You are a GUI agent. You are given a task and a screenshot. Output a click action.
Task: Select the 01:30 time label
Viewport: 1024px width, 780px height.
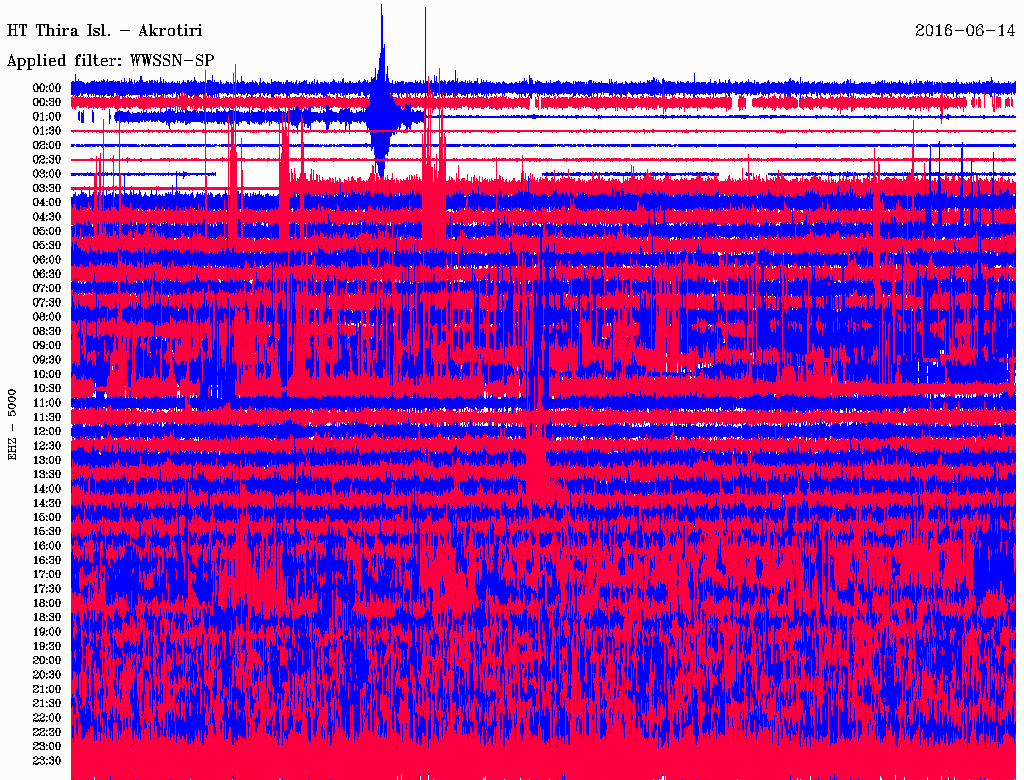[47, 131]
